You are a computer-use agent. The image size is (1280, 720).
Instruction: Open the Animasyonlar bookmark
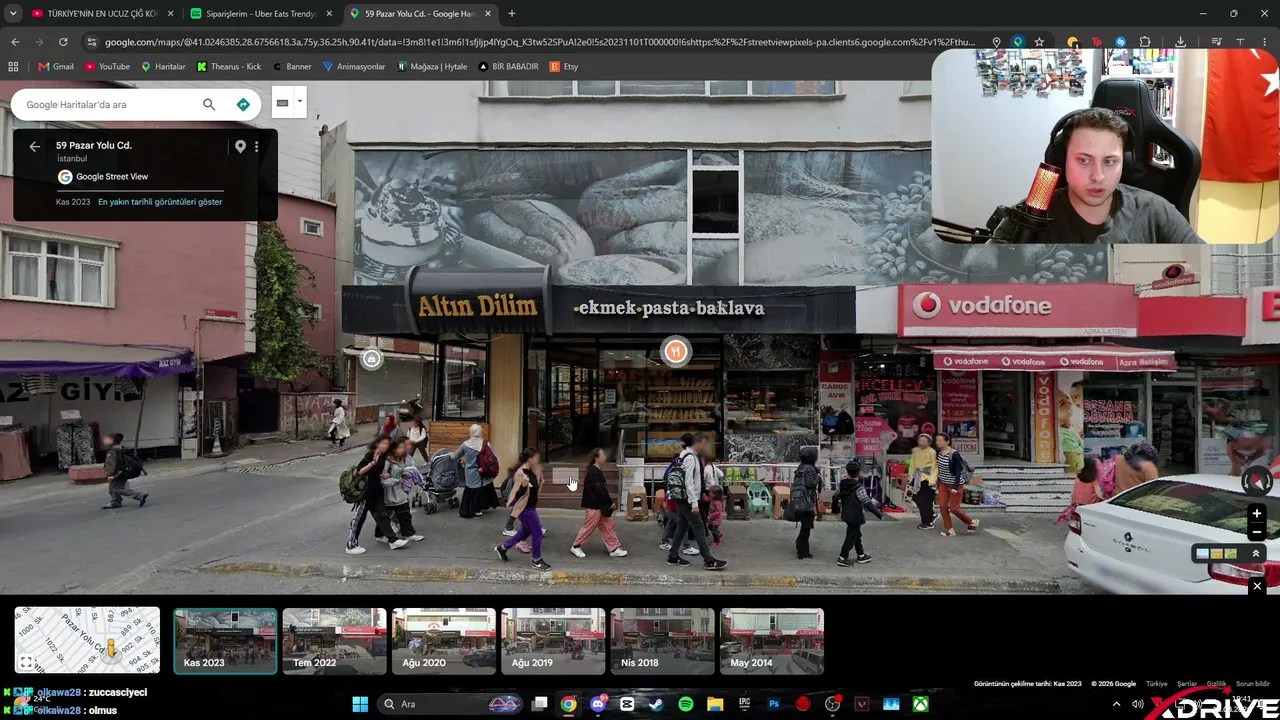[354, 67]
